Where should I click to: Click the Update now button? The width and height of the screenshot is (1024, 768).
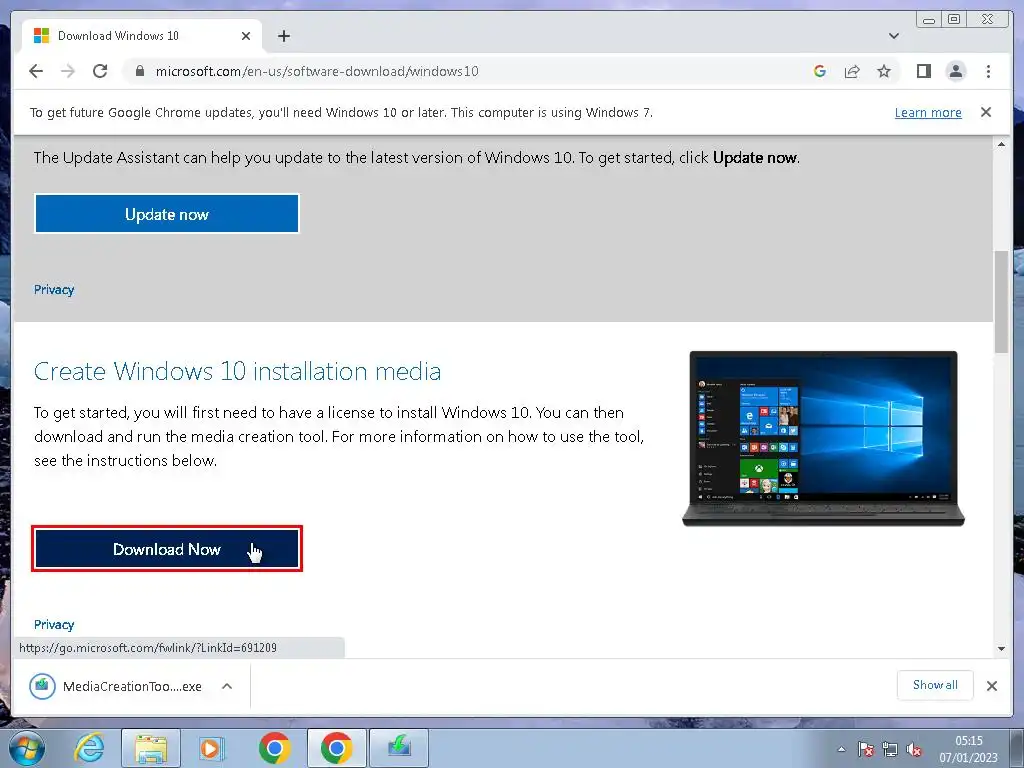167,214
